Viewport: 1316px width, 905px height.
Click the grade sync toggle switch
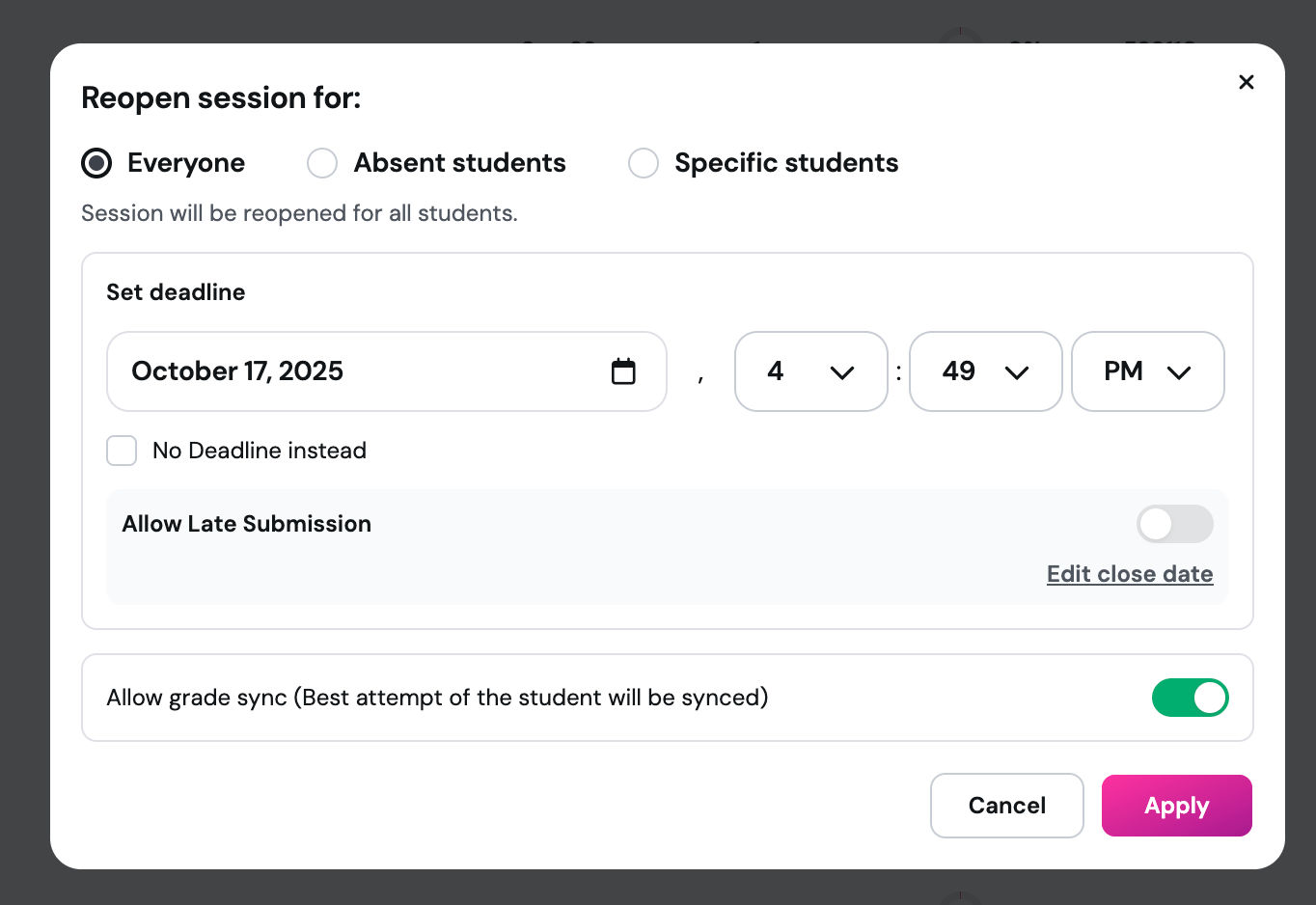click(x=1191, y=698)
